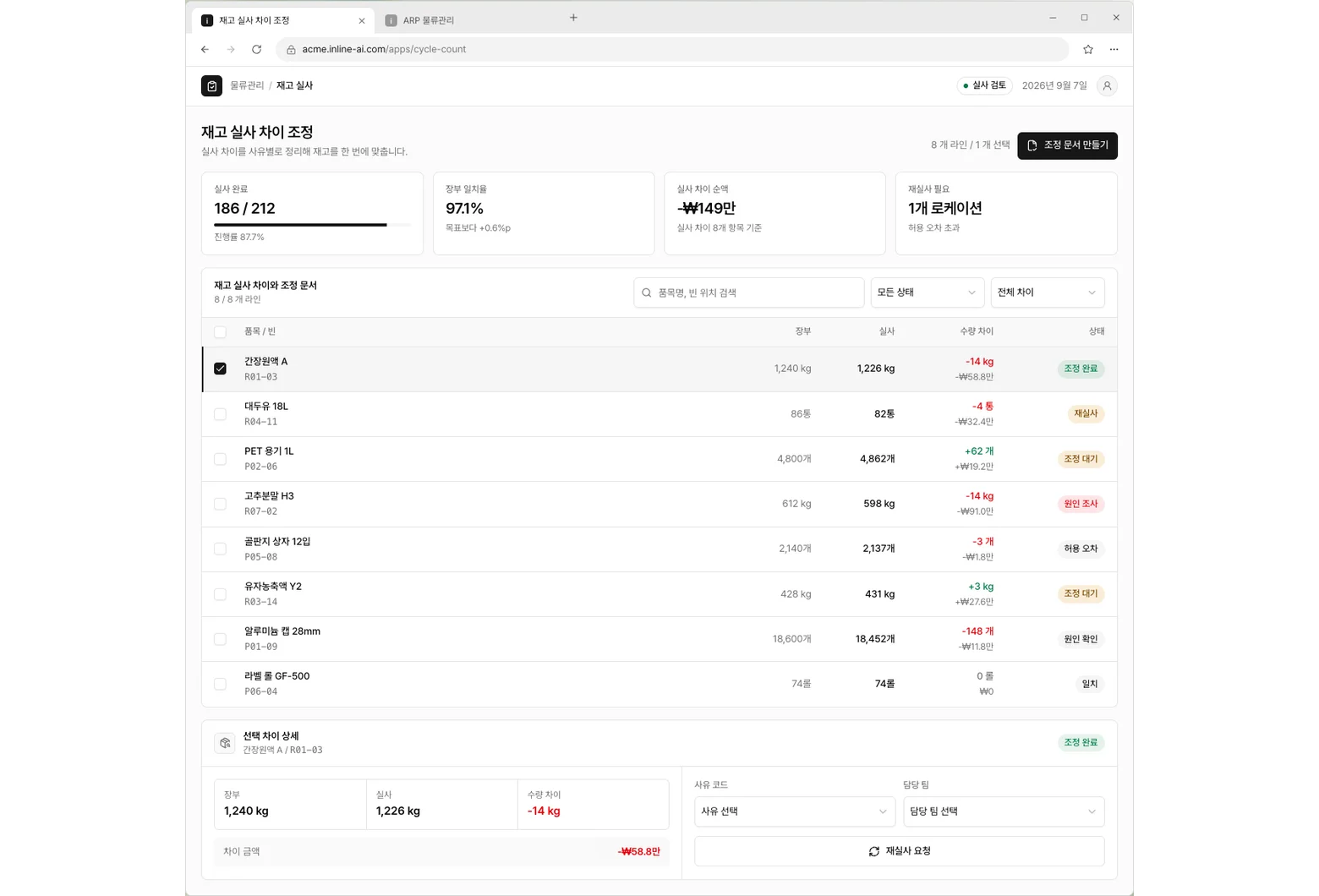The image size is (1319, 896).
Task: Click the browser forward arrow
Action: [231, 49]
